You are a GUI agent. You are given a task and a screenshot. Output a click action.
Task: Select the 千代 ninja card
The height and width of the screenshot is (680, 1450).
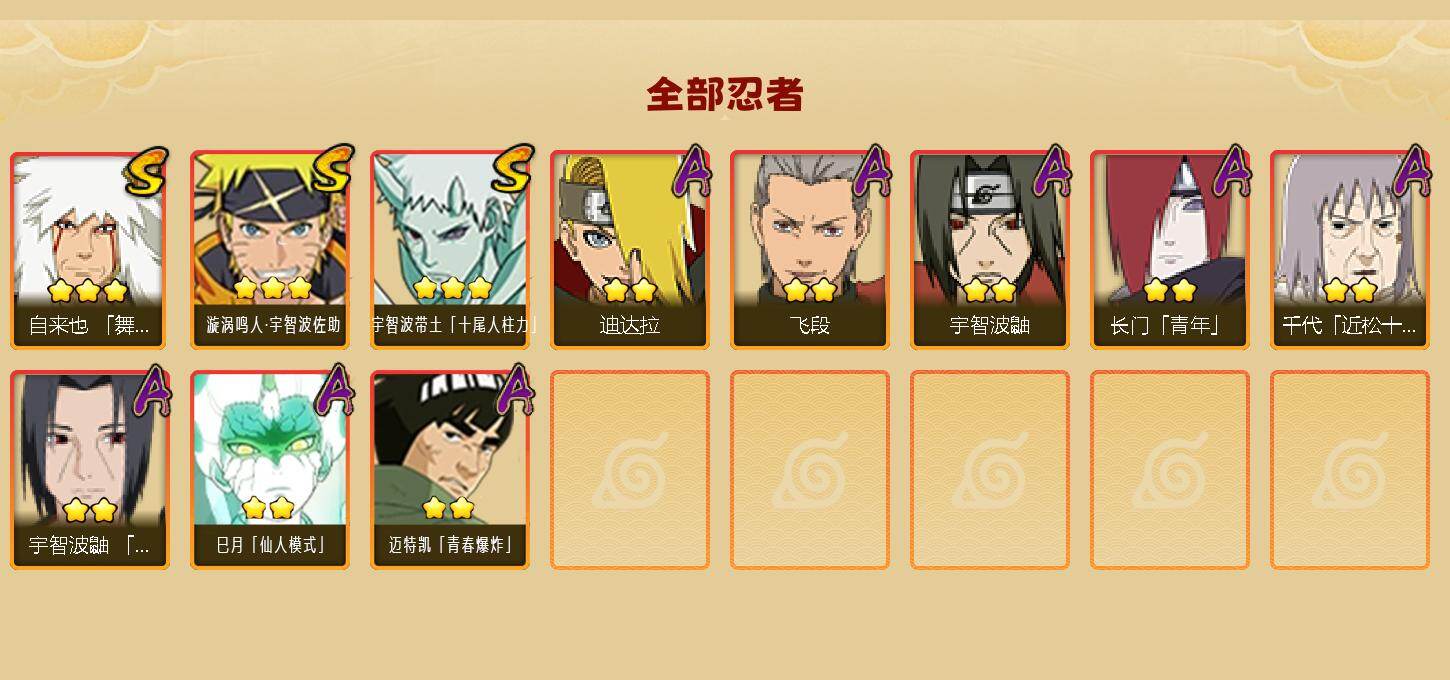[1350, 249]
